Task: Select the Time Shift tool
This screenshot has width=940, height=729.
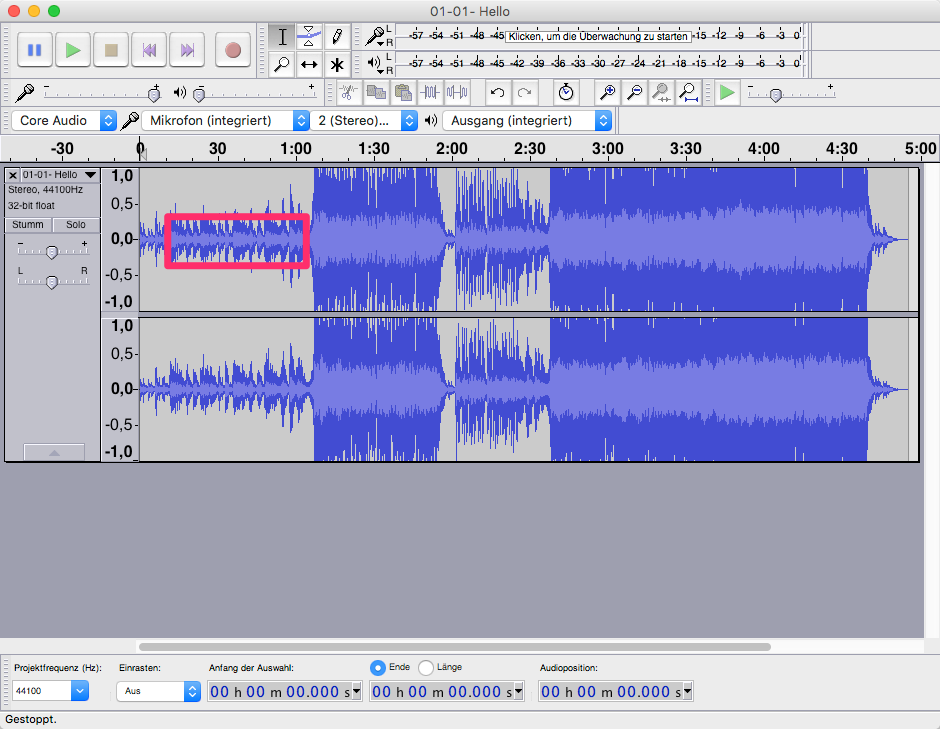Action: (x=309, y=64)
